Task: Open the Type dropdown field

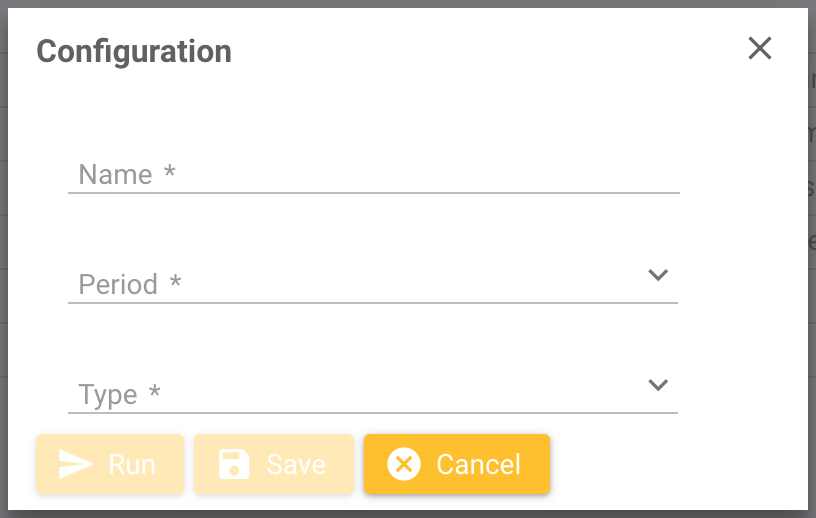Action: pos(372,394)
